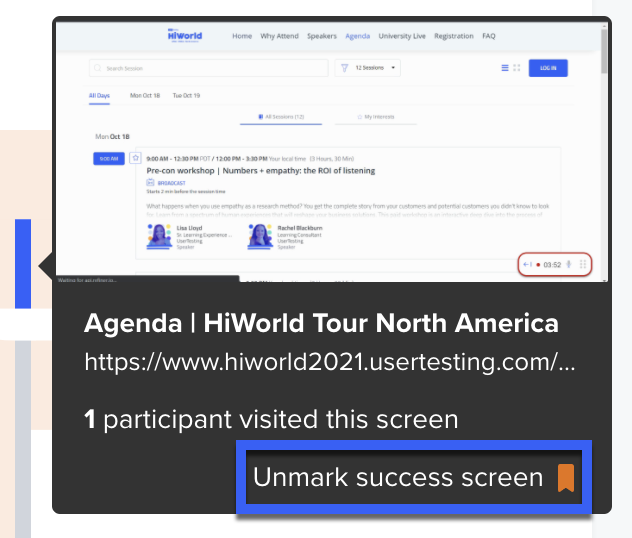Click Lisa Lloyd's avatar
This screenshot has height=538, width=632.
click(159, 237)
